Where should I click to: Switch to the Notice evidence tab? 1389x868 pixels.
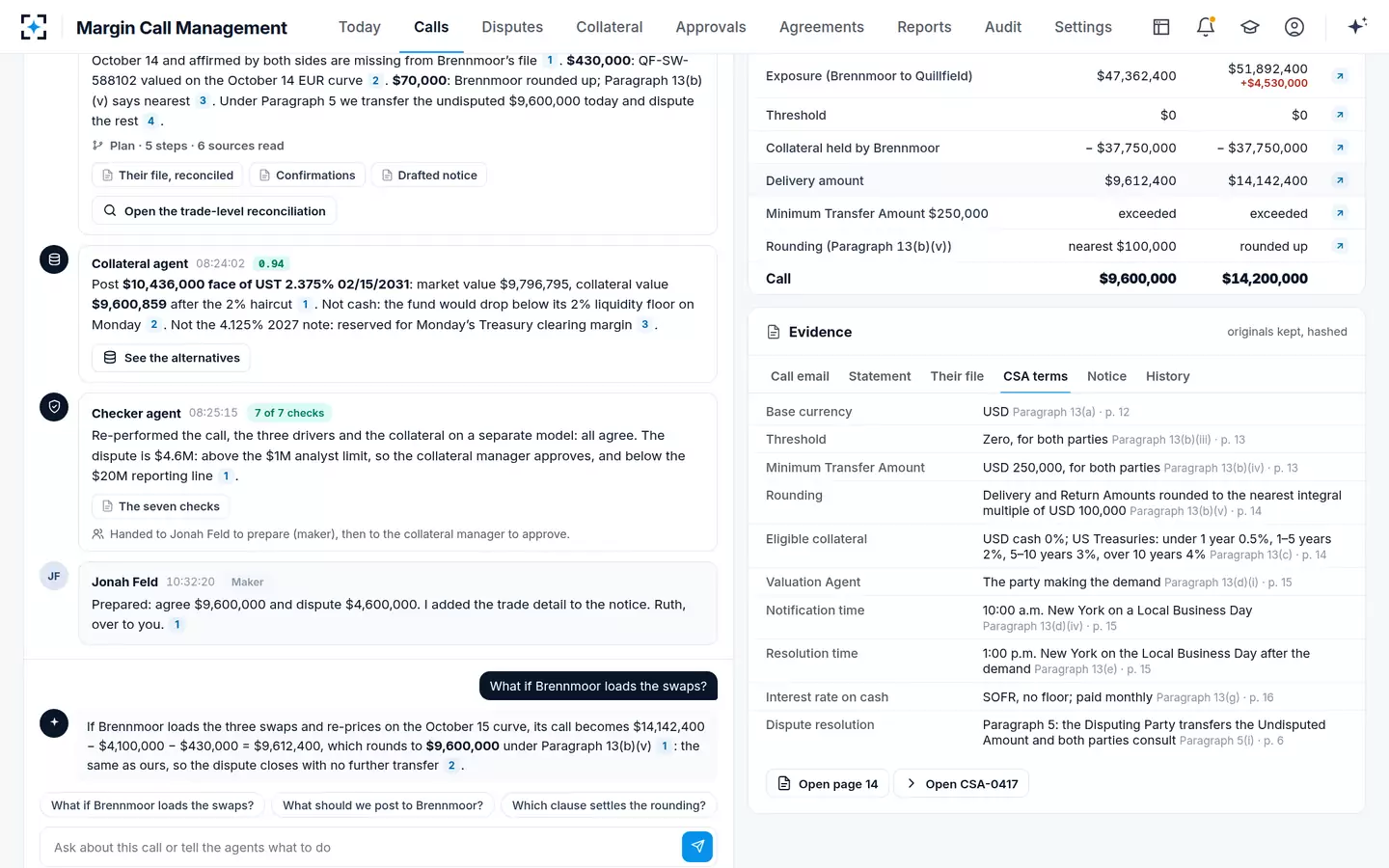1106,376
